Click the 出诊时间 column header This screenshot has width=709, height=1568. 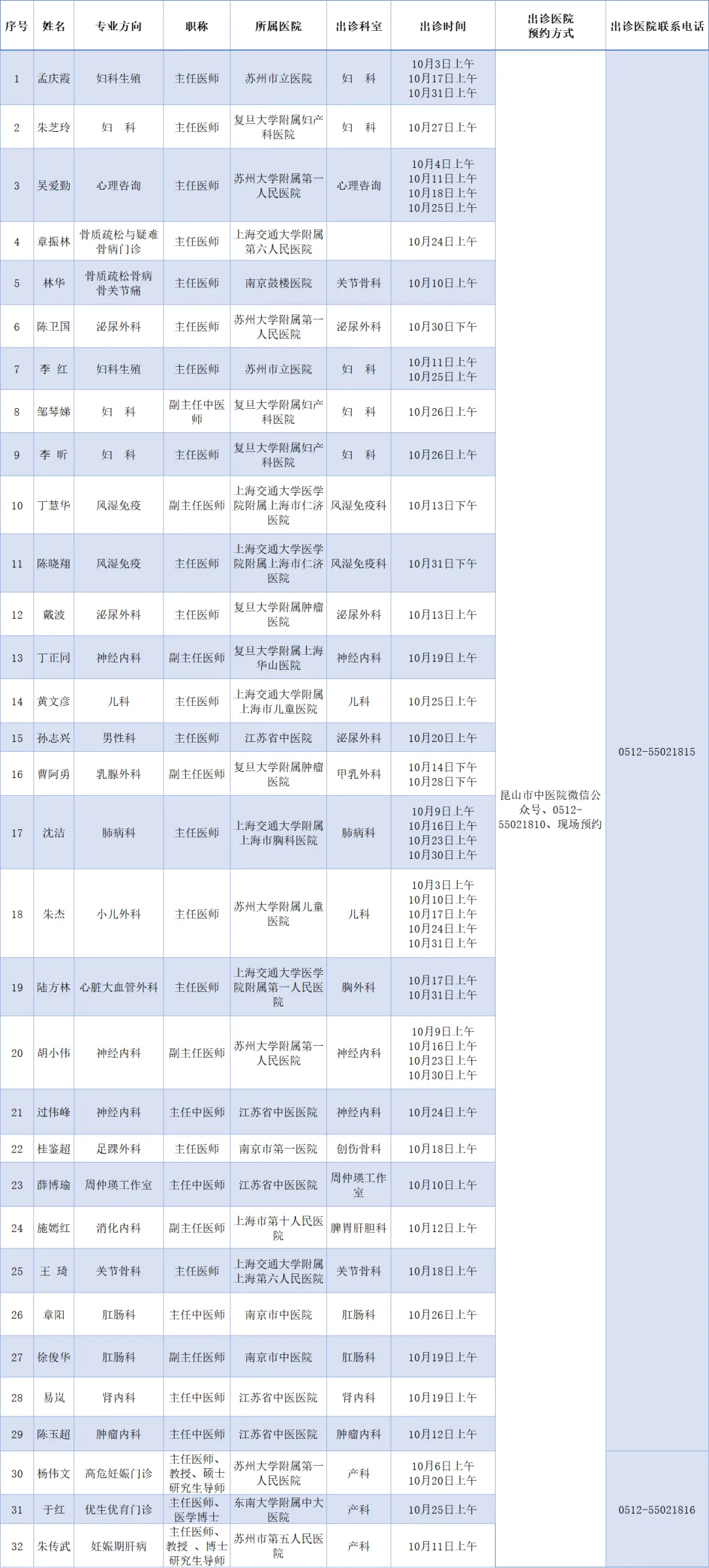442,26
